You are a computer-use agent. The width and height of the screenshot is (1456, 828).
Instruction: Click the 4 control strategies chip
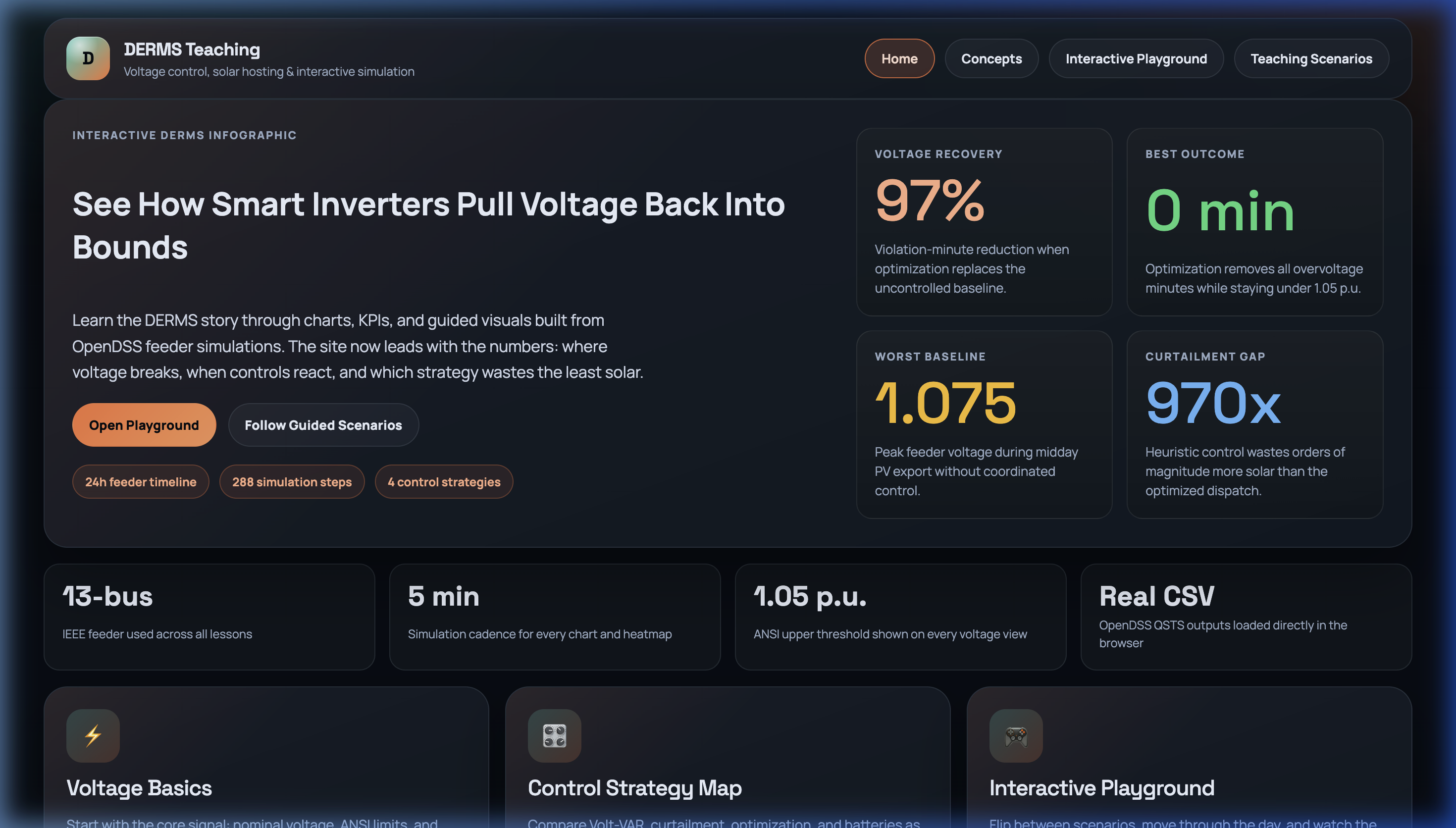click(x=443, y=482)
